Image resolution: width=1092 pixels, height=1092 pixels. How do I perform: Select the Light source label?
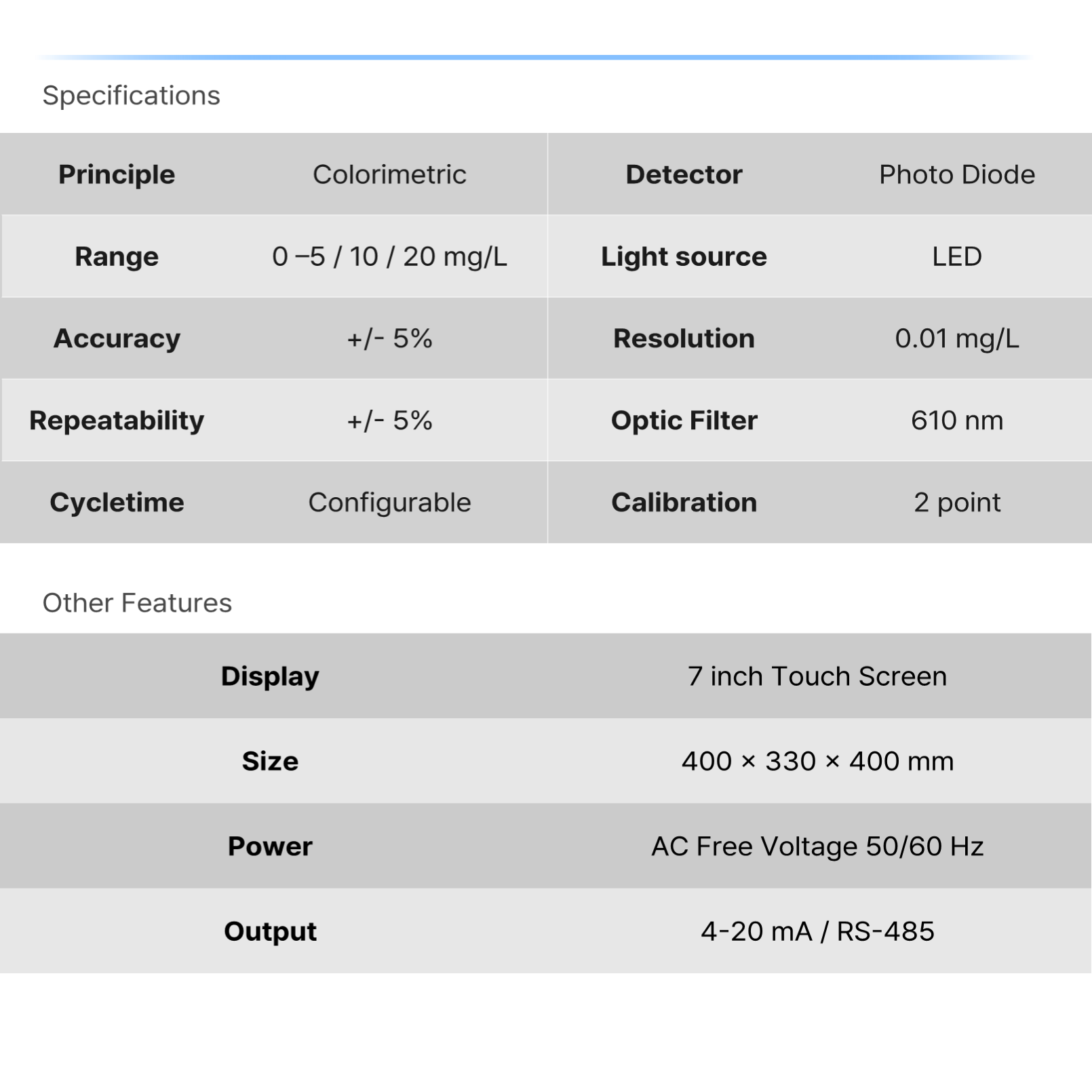click(x=684, y=256)
